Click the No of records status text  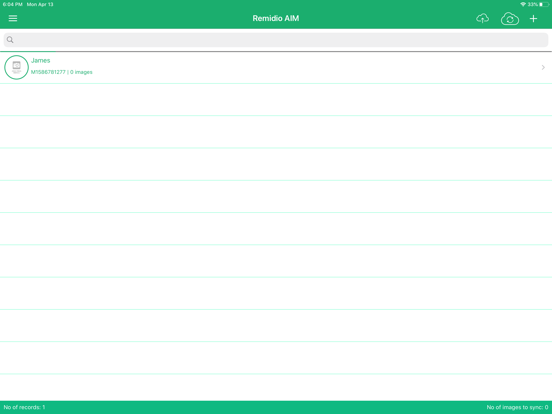[x=24, y=407]
